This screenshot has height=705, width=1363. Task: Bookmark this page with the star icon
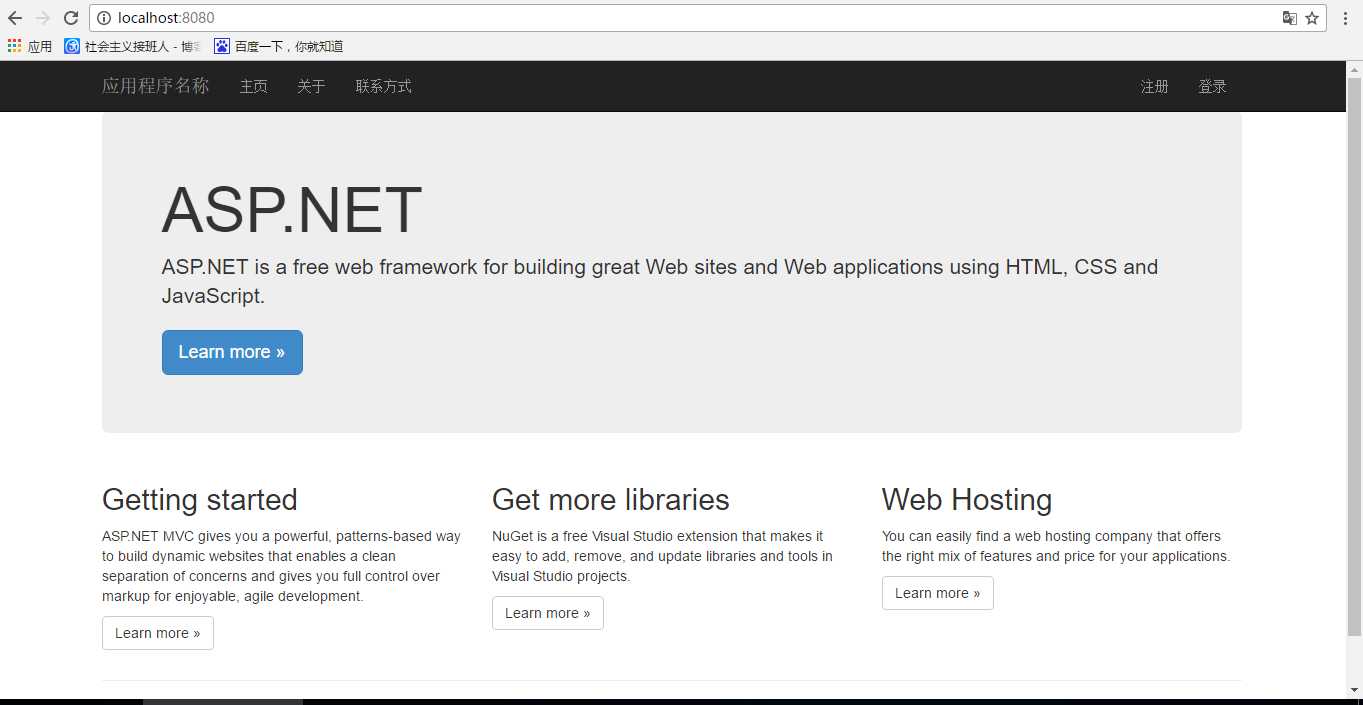(x=1312, y=18)
